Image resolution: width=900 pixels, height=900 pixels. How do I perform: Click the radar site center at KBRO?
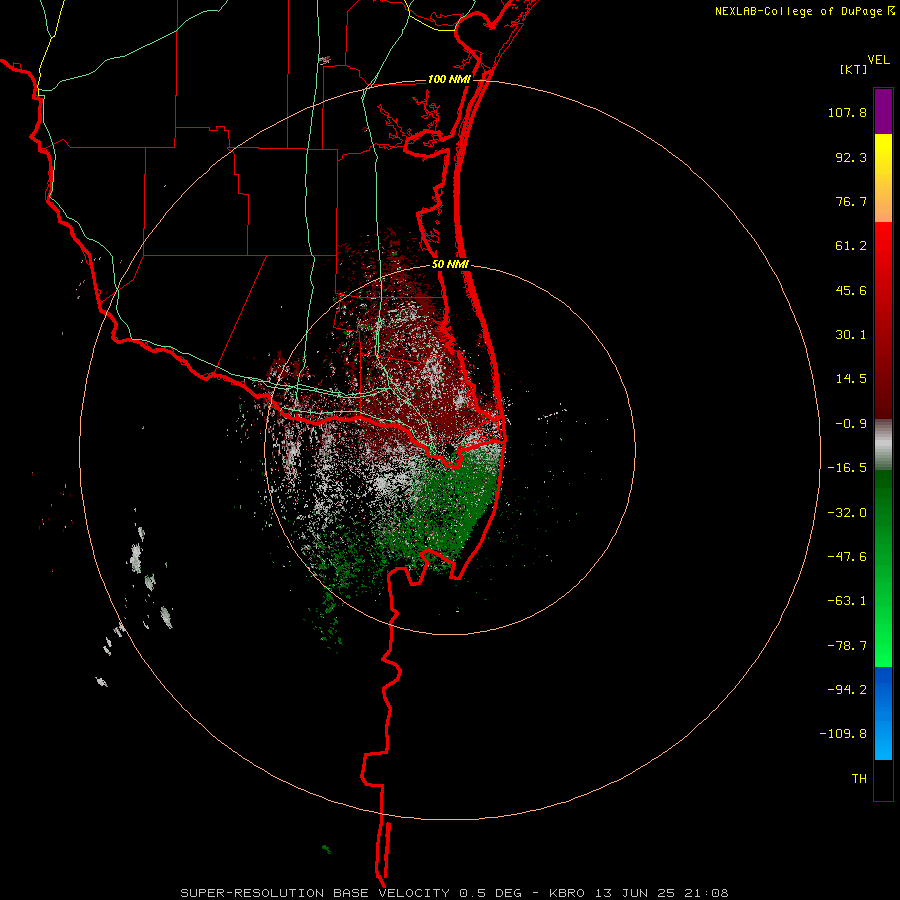pos(449,449)
